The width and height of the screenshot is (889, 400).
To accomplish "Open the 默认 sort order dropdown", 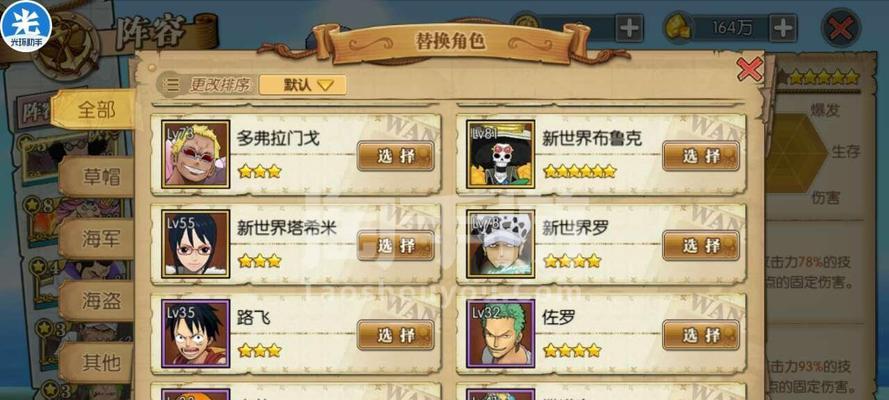I will pos(303,85).
